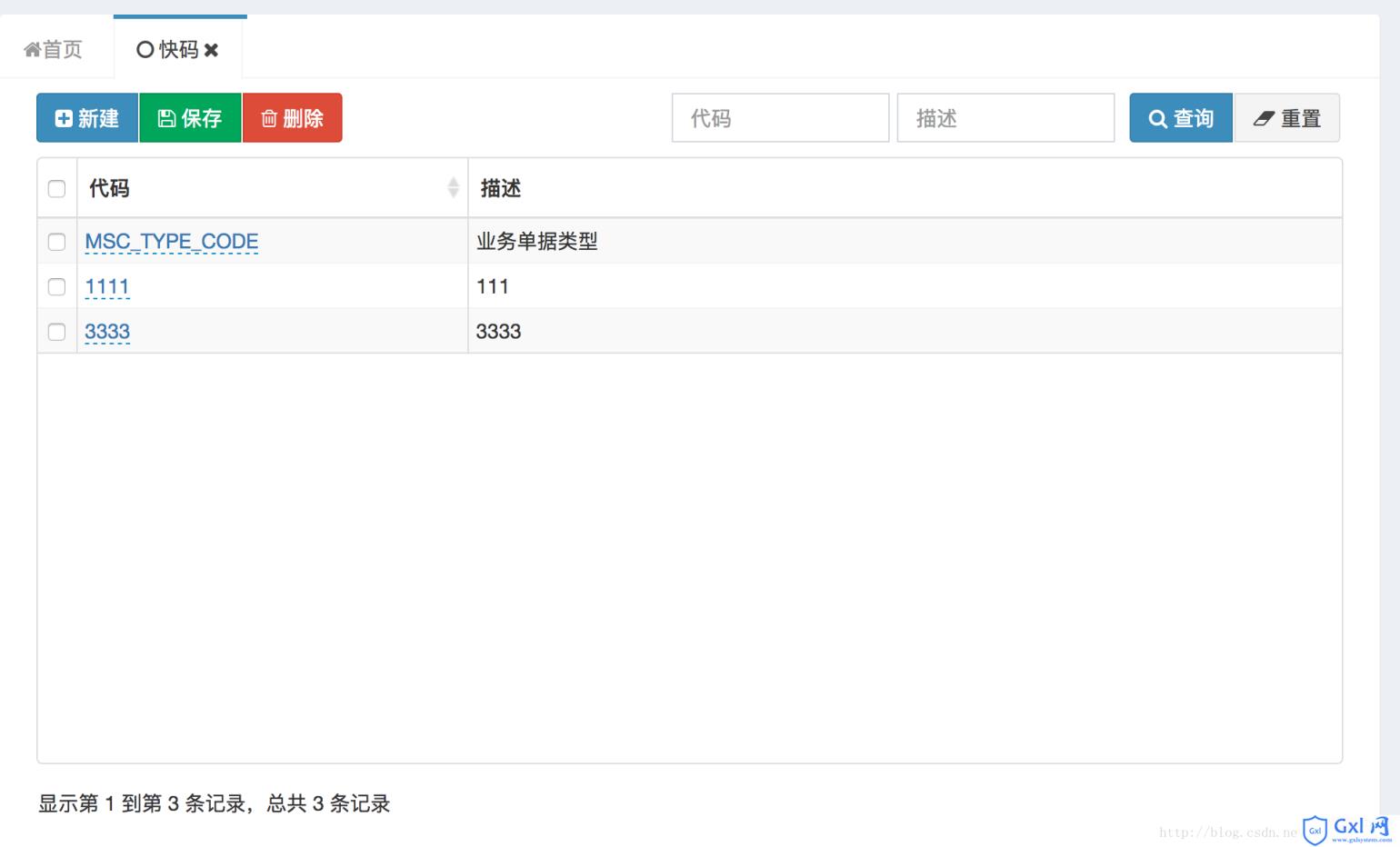1400x847 pixels.
Task: Toggle the select-all checkbox in table header
Action: click(x=56, y=188)
